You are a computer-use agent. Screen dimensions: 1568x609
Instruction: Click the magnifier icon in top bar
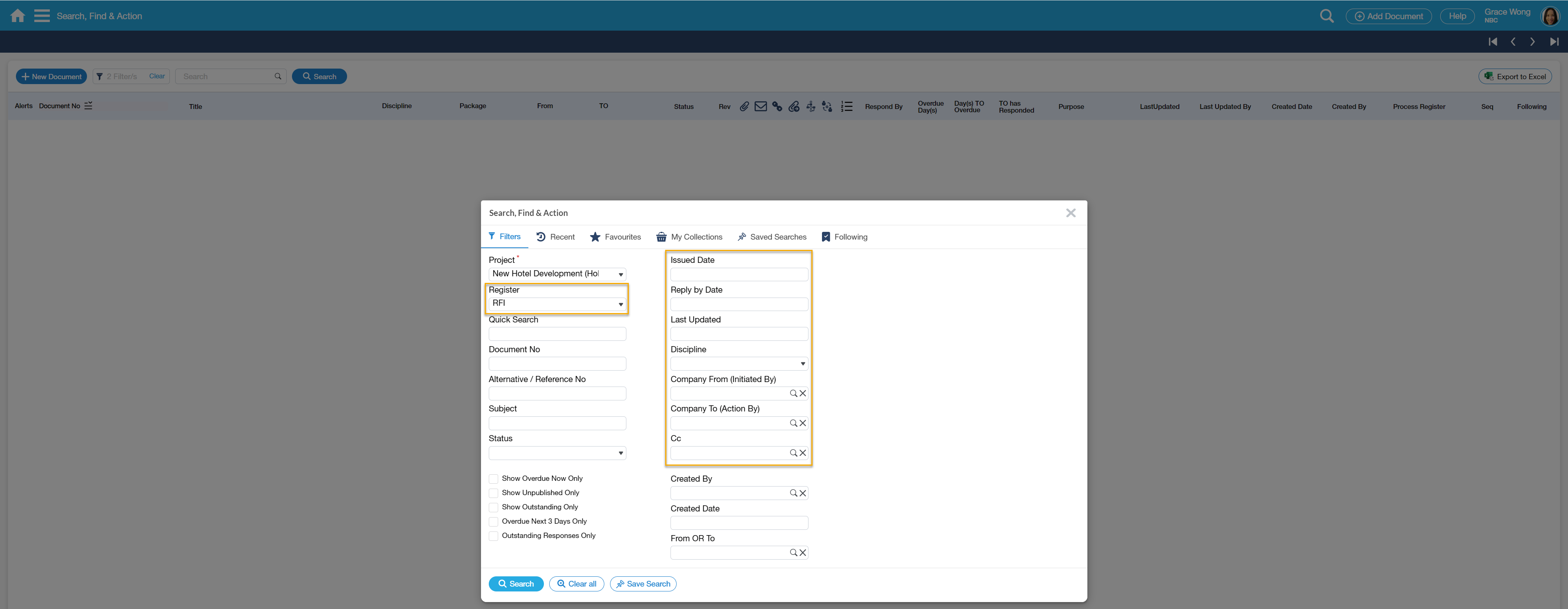point(1326,16)
